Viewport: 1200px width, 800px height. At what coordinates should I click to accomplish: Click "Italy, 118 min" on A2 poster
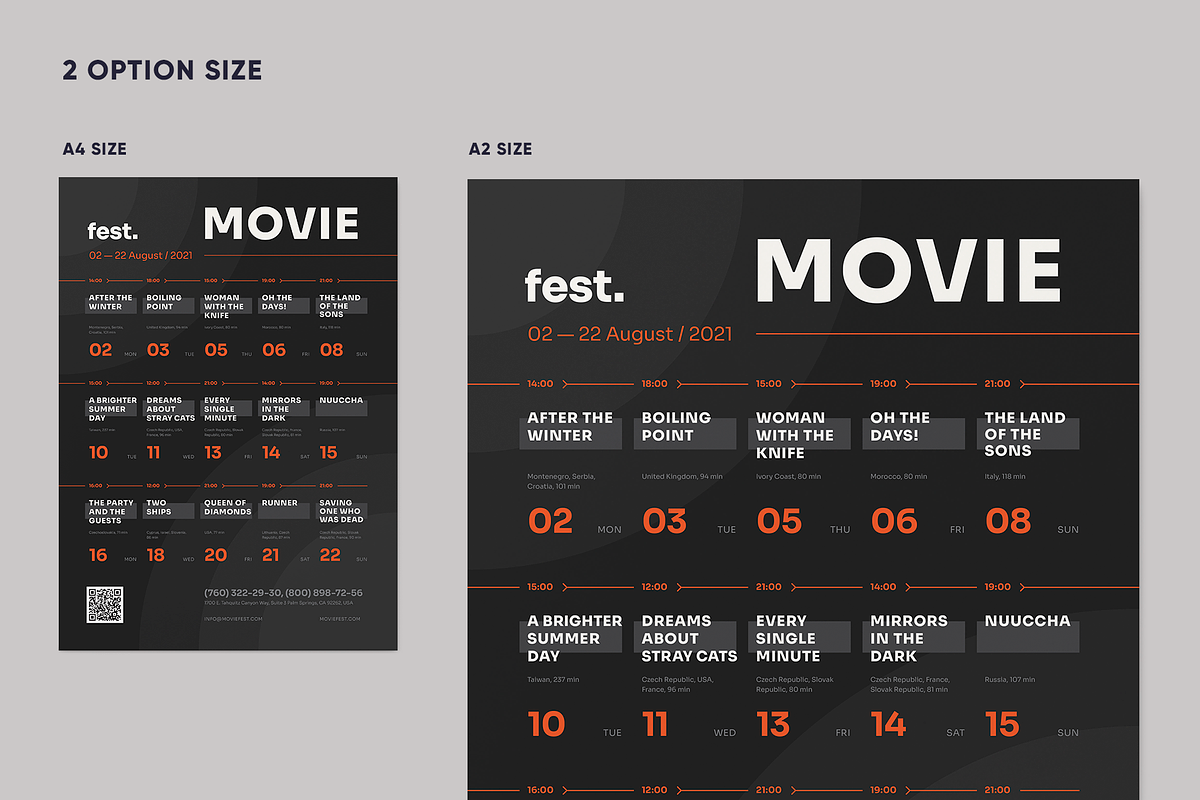pos(1006,477)
